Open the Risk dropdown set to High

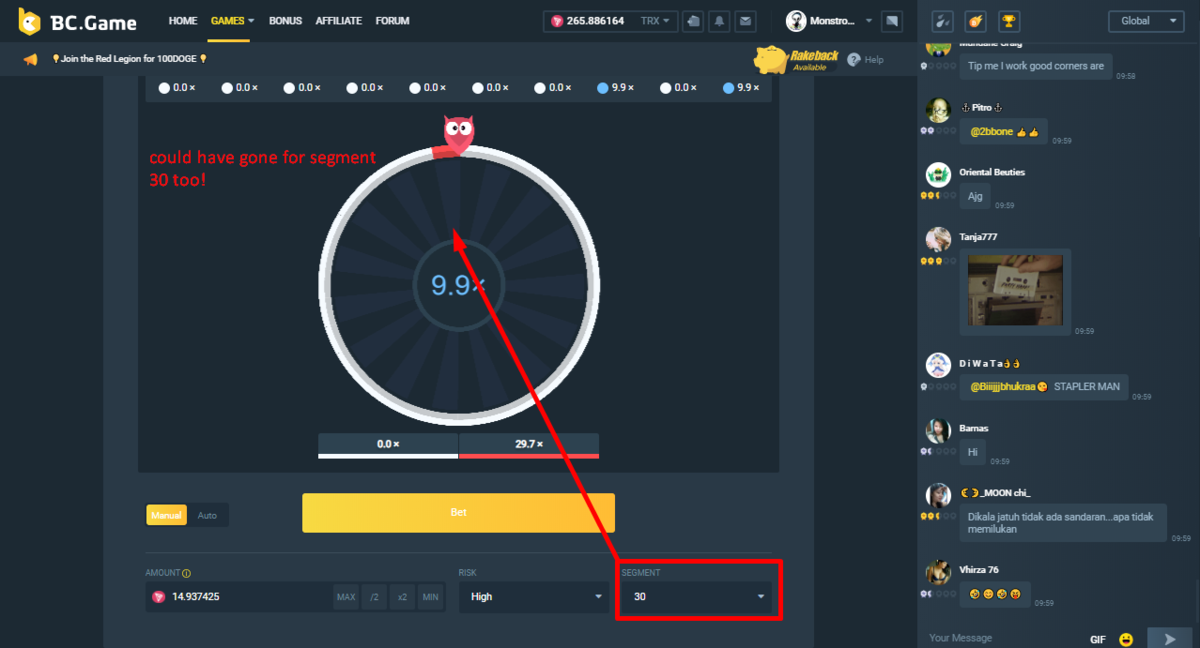point(537,597)
